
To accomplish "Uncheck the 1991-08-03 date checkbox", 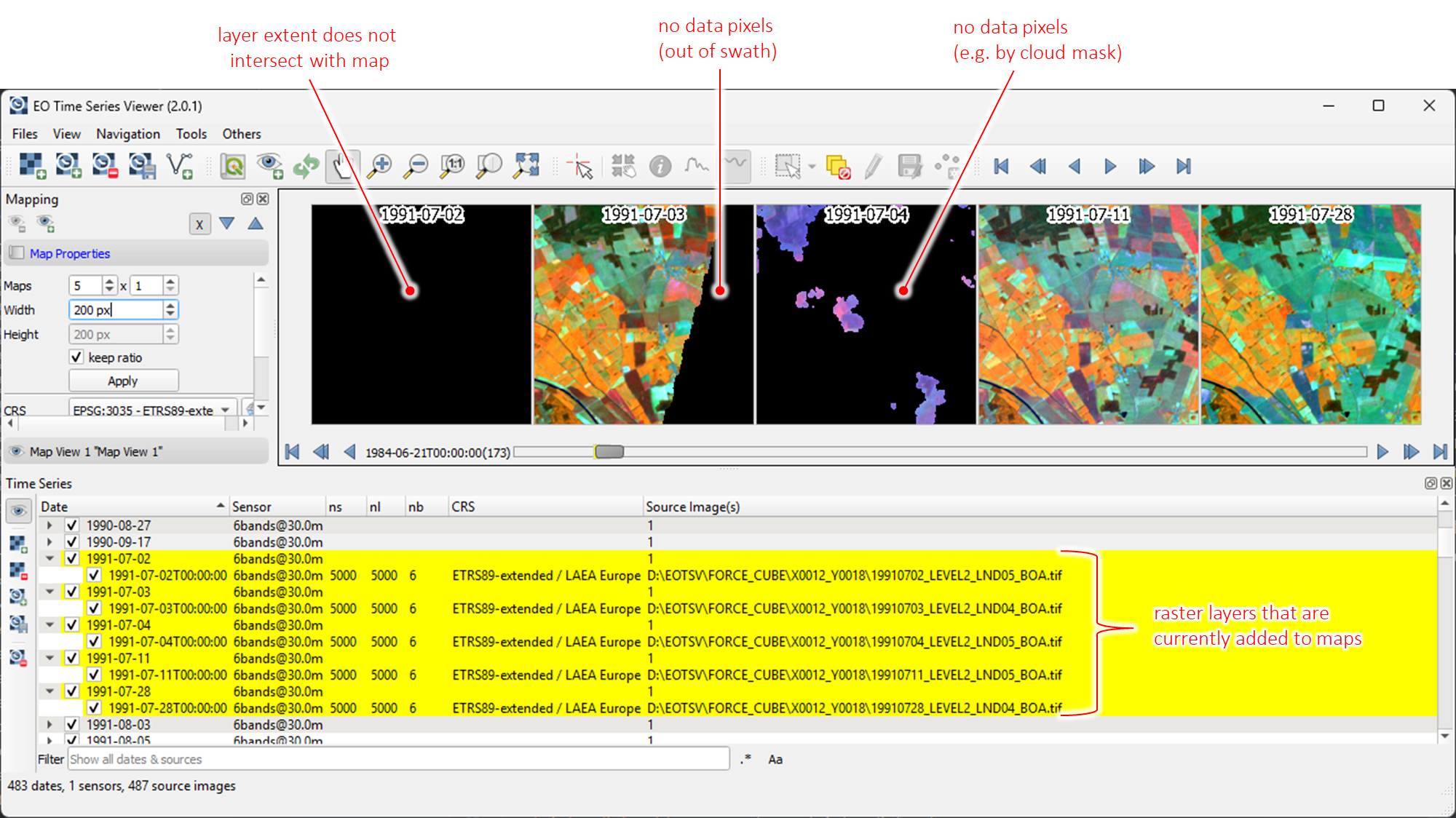I will [71, 724].
